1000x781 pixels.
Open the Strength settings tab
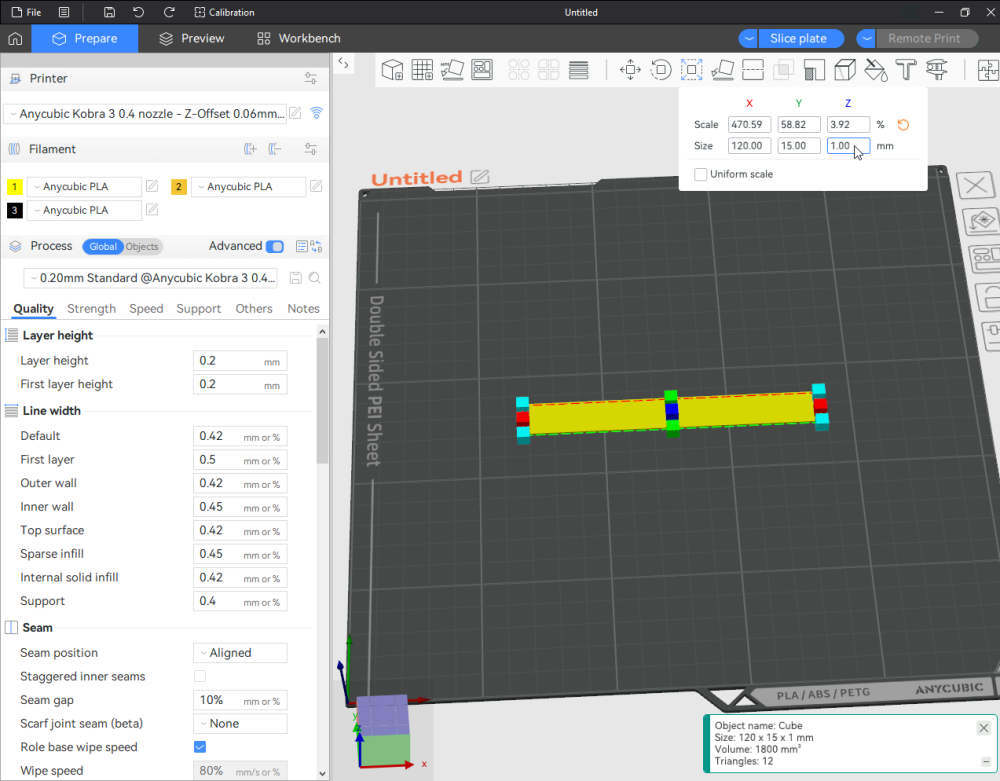click(x=91, y=309)
